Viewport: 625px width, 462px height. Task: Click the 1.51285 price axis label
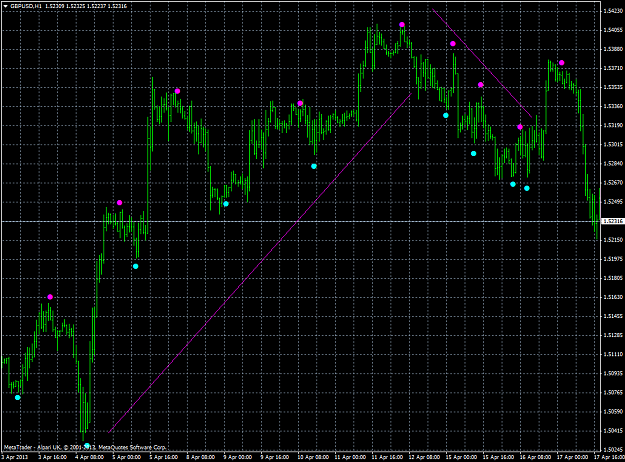click(613, 335)
